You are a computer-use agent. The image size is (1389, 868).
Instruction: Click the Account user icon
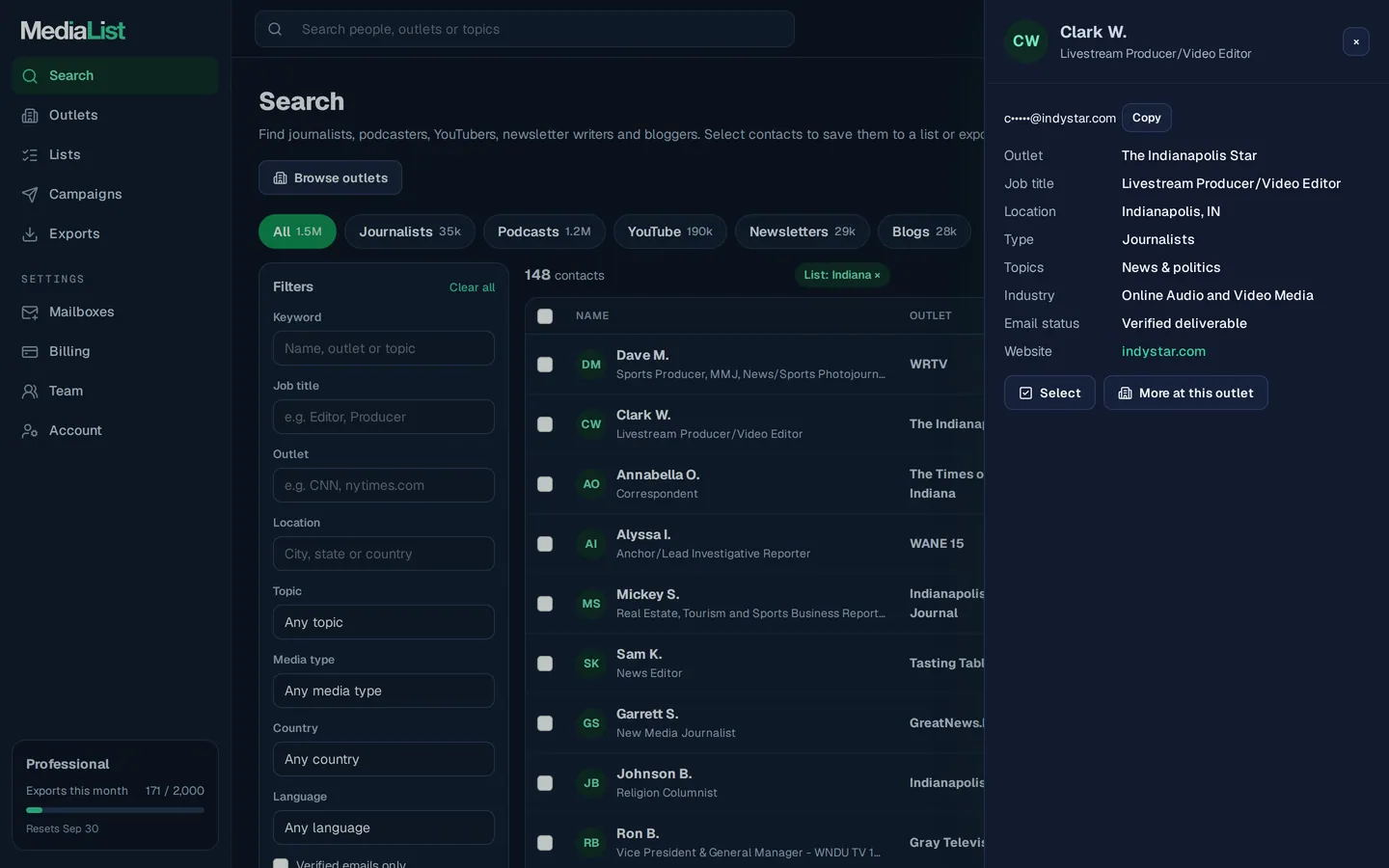click(x=30, y=431)
